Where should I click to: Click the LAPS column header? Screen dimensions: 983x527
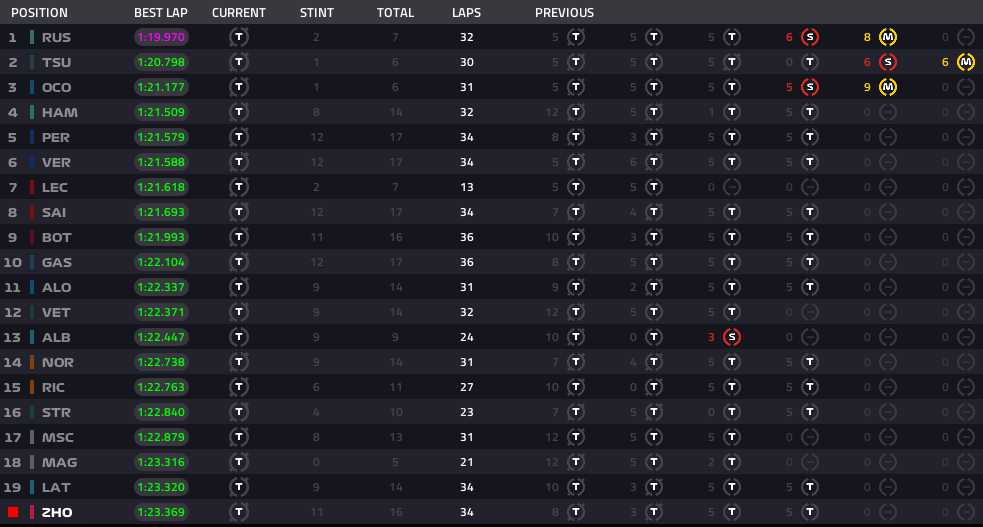466,13
